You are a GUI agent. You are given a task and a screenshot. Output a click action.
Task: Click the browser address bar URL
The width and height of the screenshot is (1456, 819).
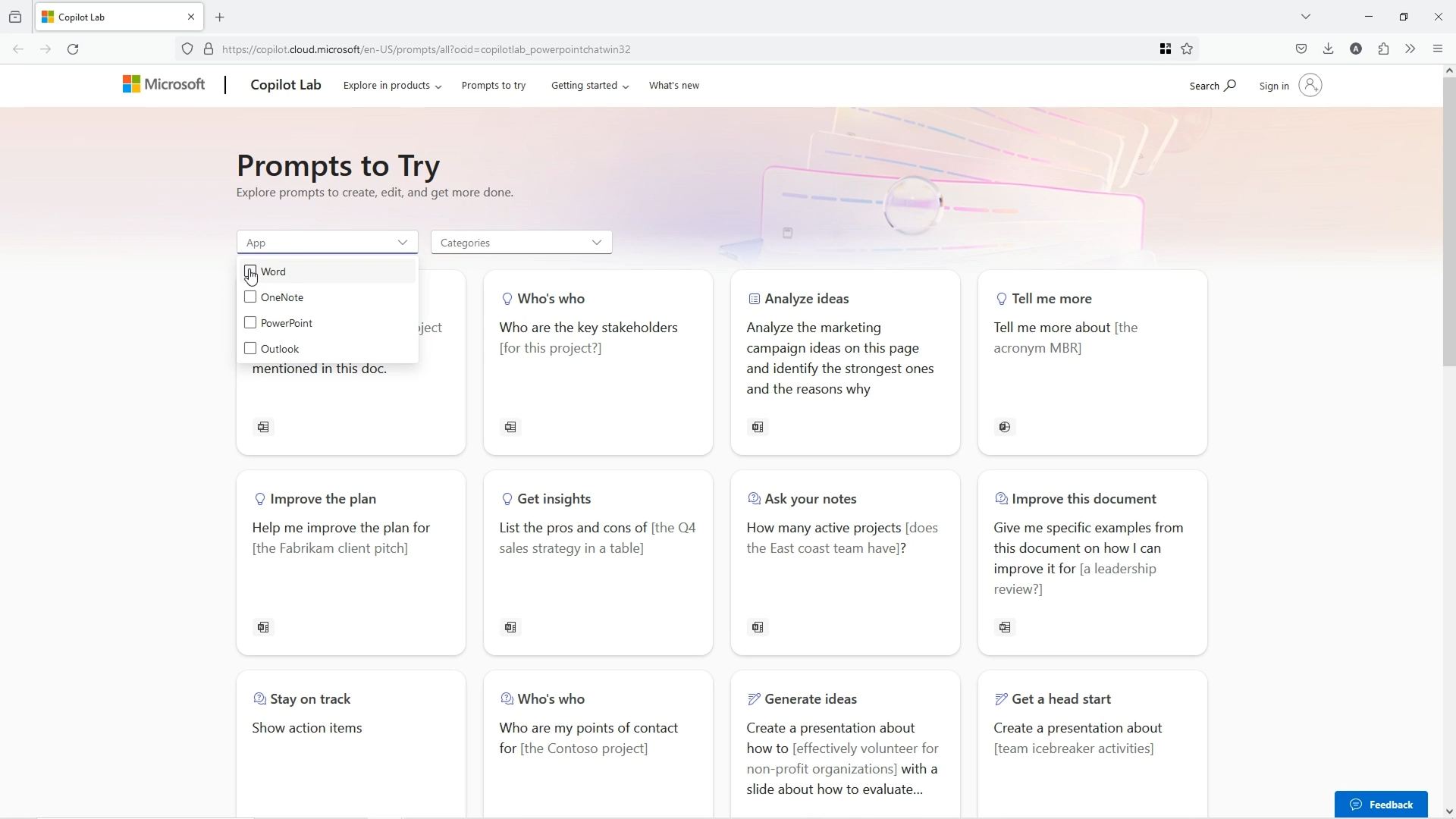(x=426, y=49)
